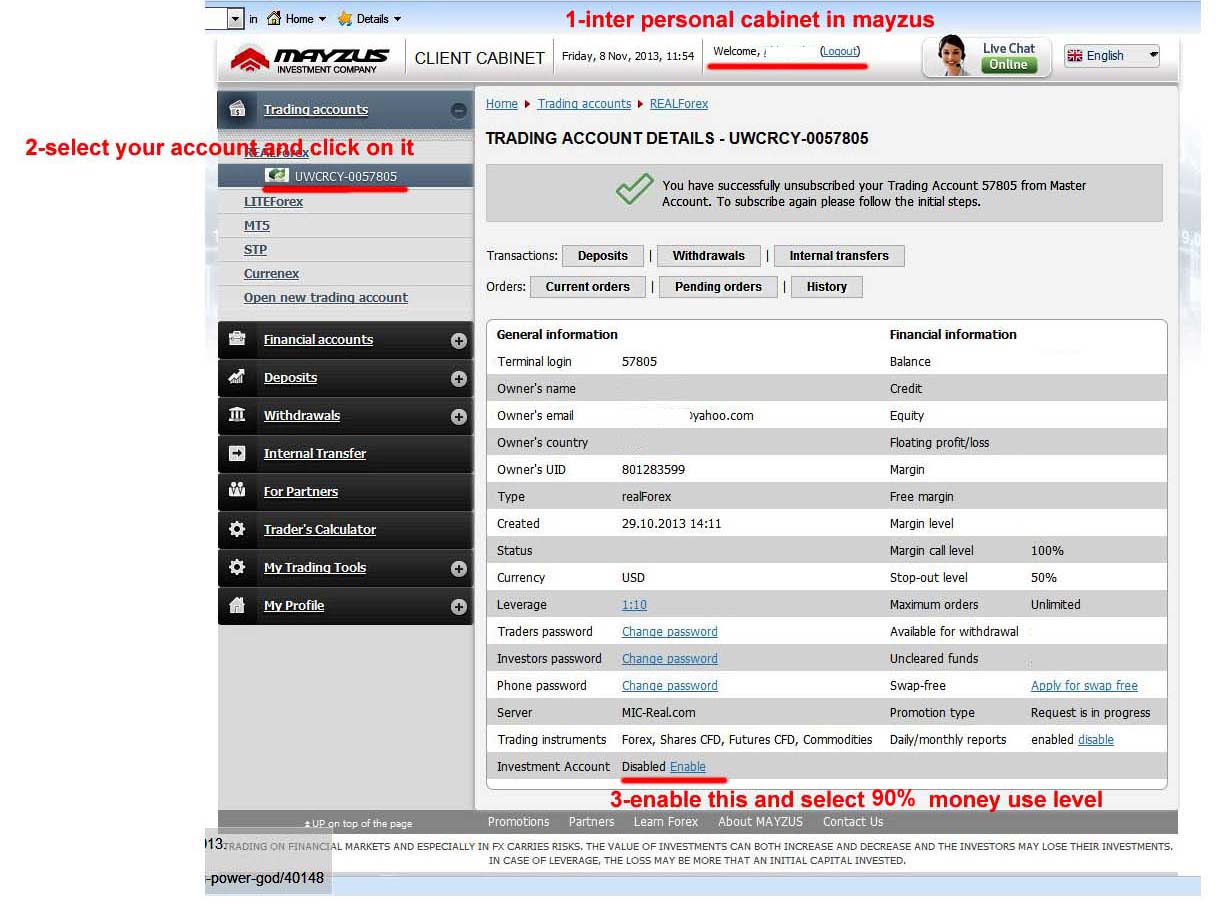Open Promotions footer link
The height and width of the screenshot is (924, 1228).
518,822
